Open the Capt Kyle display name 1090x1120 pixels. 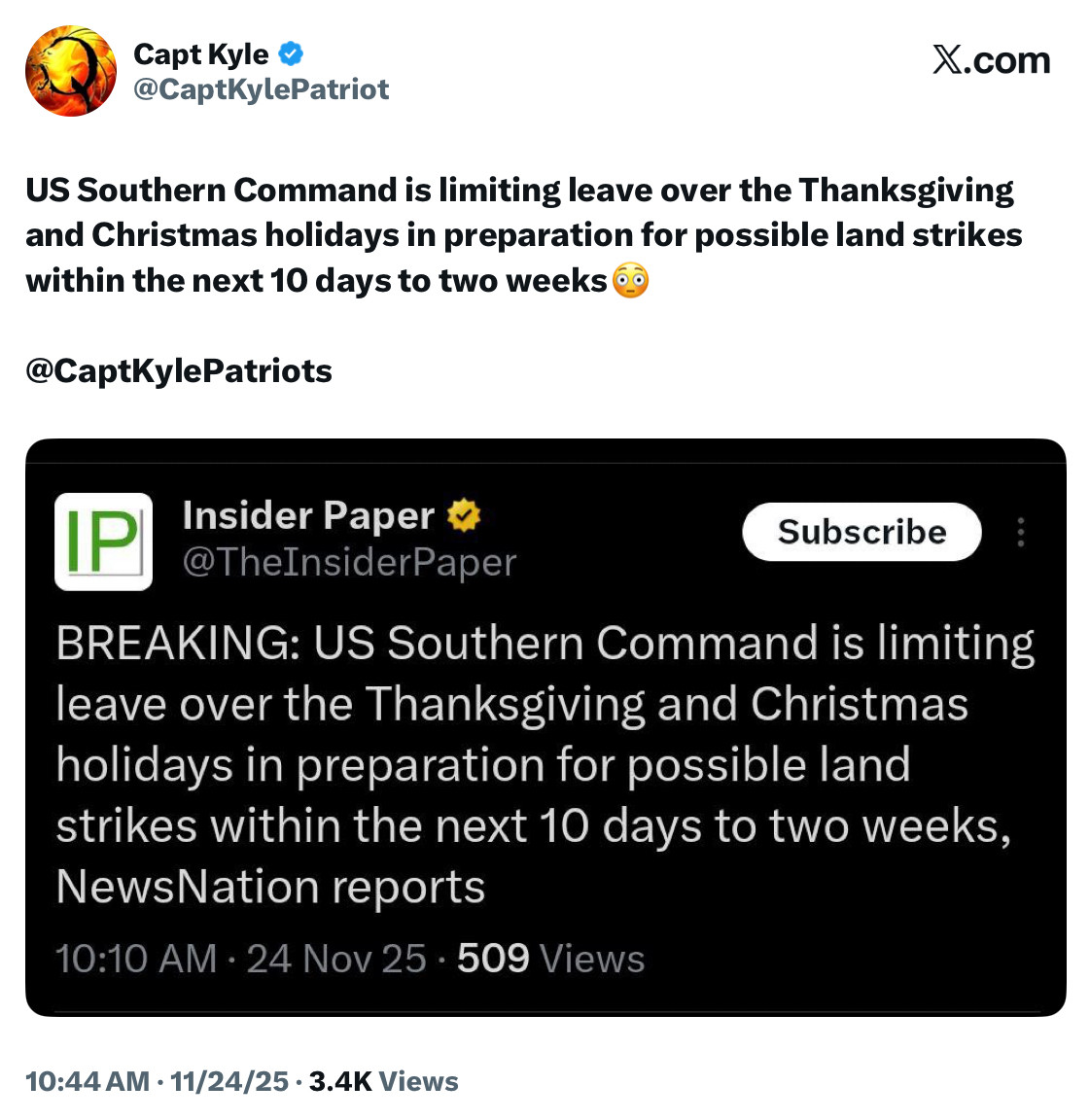200,54
